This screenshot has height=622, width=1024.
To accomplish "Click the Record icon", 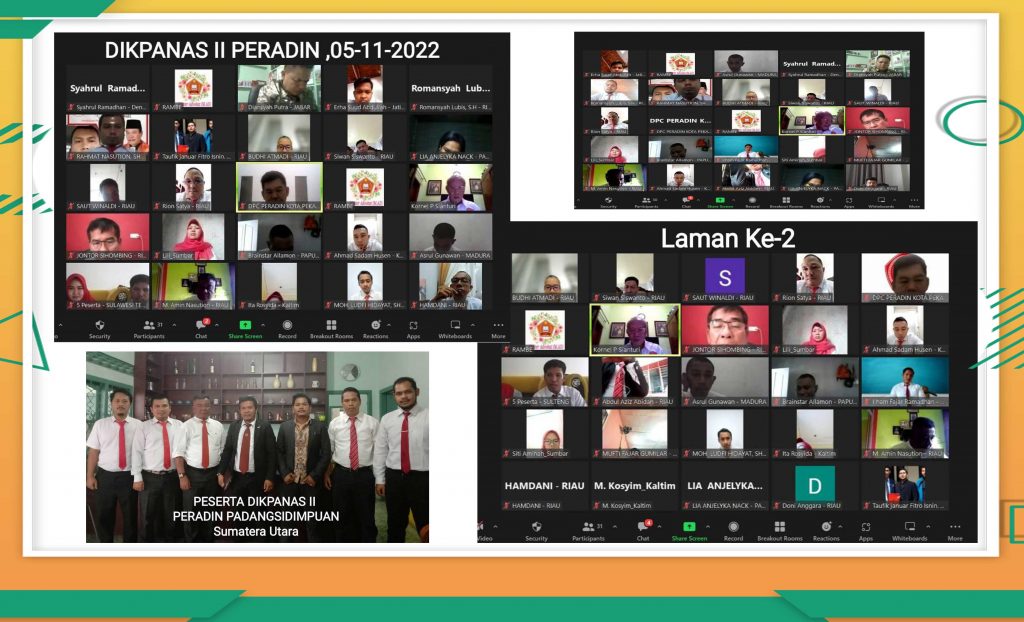I will pos(289,326).
